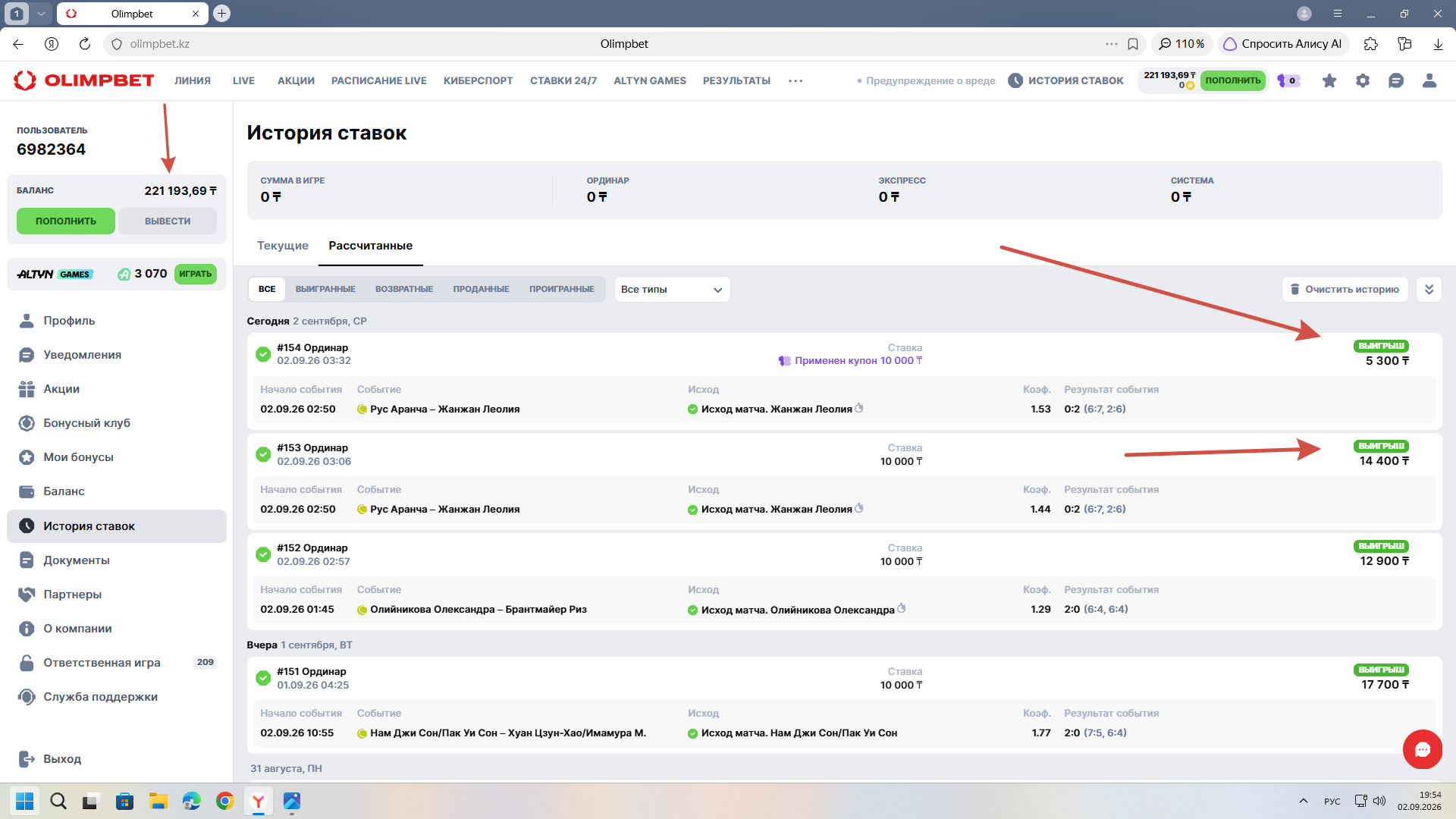Open Windows Start menu

click(24, 801)
